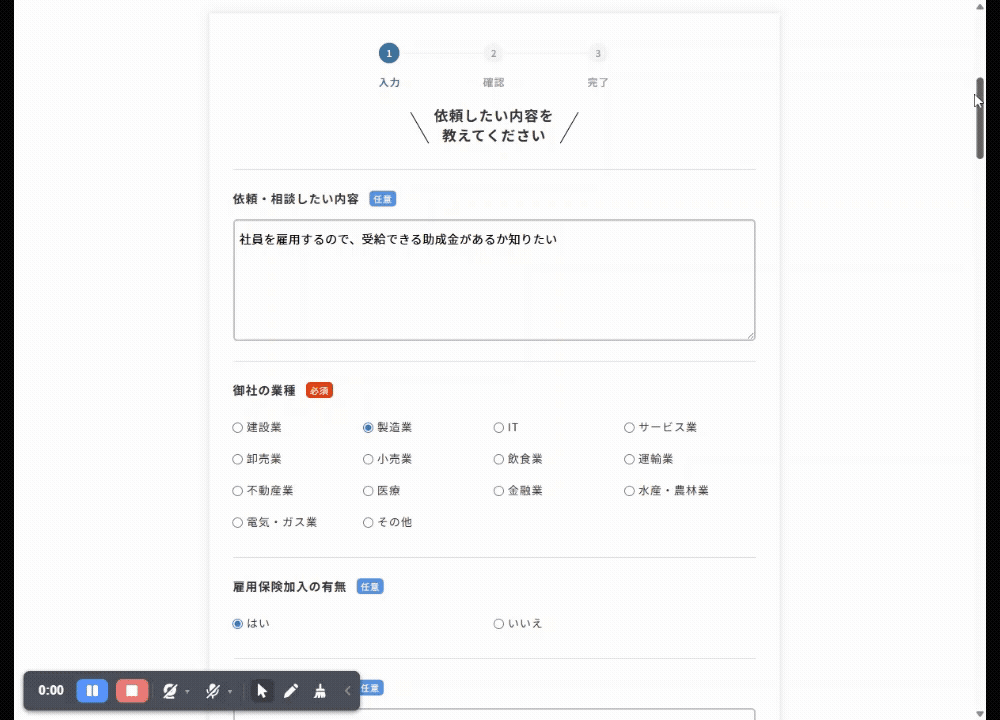
Task: Collapse recording toolbar with left chevron
Action: (x=347, y=690)
